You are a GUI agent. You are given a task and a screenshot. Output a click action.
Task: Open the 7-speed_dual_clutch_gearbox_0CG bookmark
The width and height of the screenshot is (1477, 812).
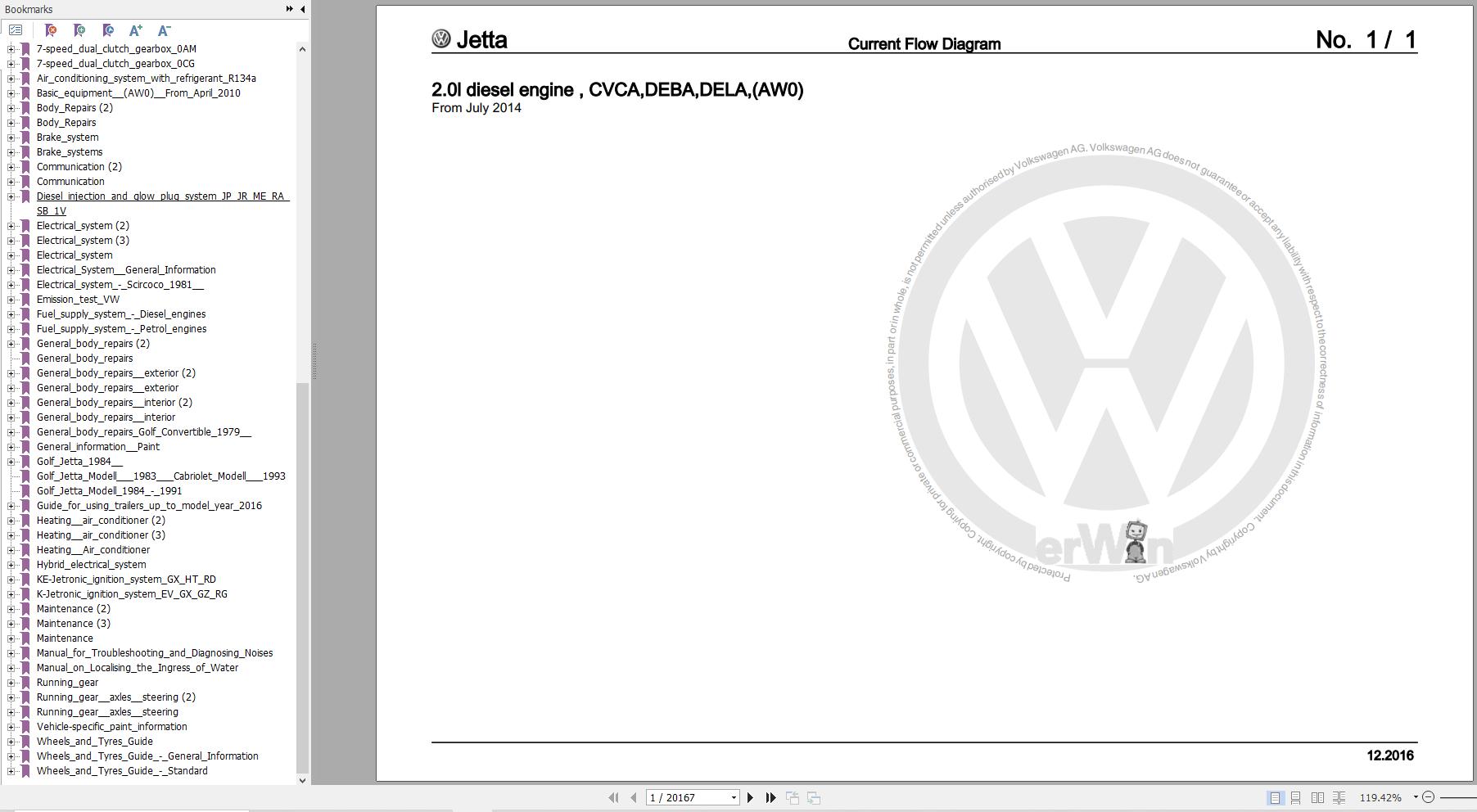pyautogui.click(x=115, y=64)
